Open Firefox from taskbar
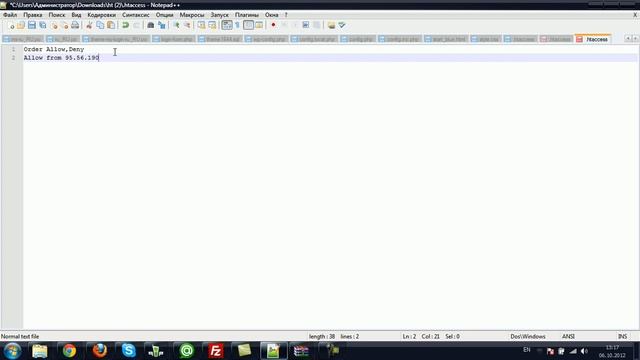This screenshot has height=360, width=640. tap(99, 351)
